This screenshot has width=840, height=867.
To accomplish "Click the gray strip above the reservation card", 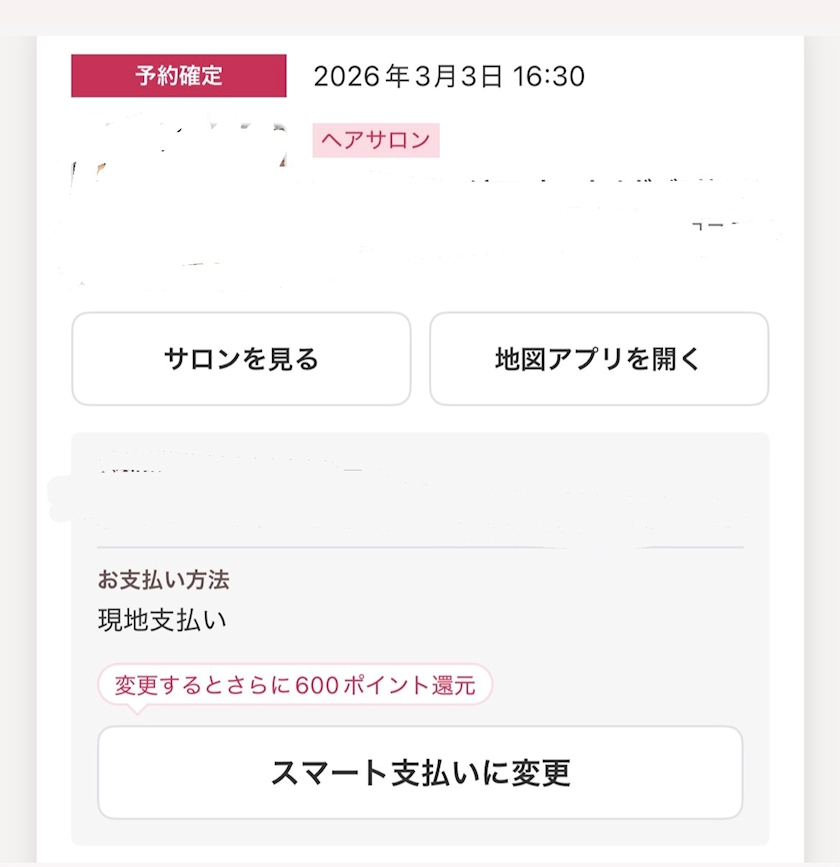I will 420,18.
